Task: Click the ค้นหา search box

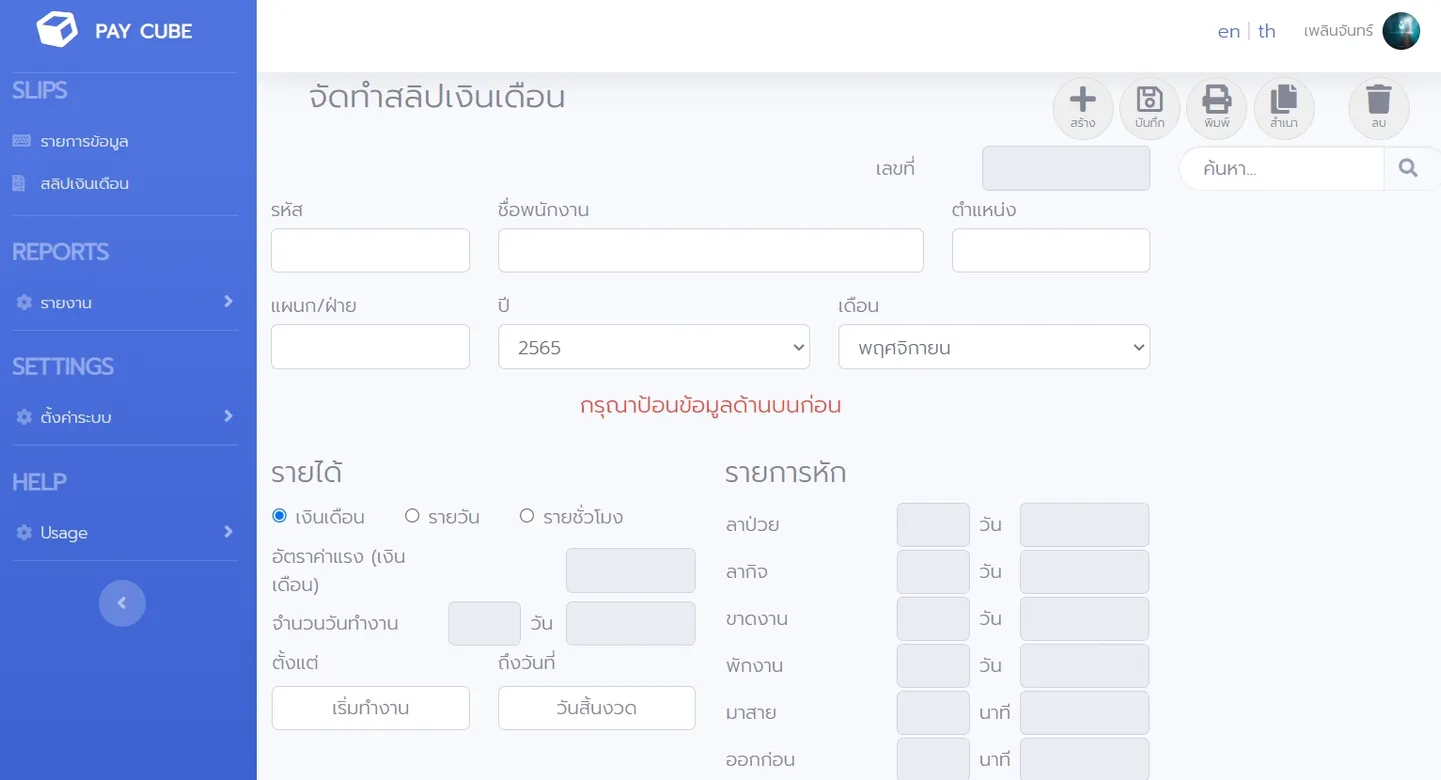Action: (x=1282, y=168)
